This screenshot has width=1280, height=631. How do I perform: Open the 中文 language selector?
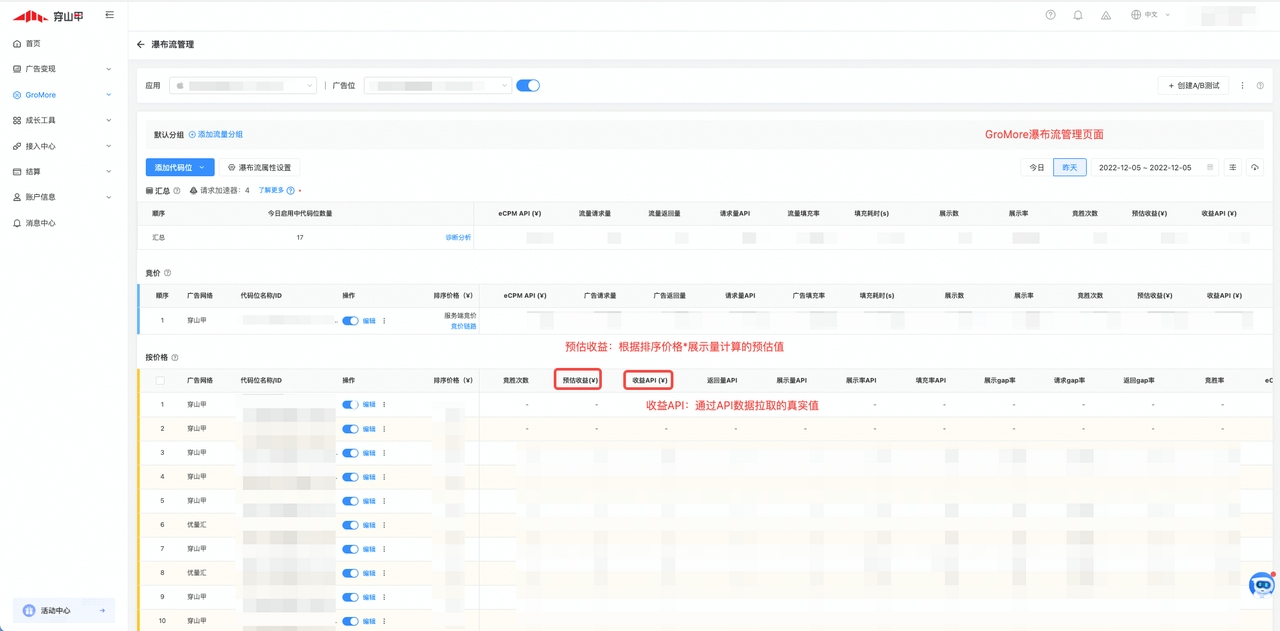(x=1150, y=15)
